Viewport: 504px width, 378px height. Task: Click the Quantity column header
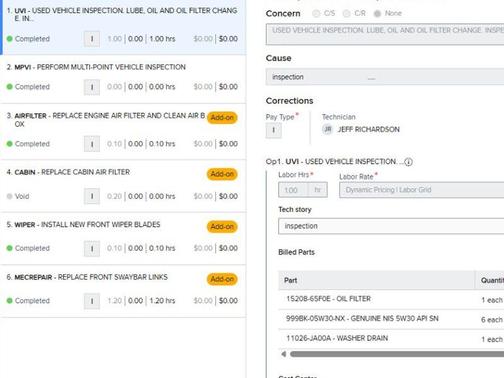click(490, 280)
